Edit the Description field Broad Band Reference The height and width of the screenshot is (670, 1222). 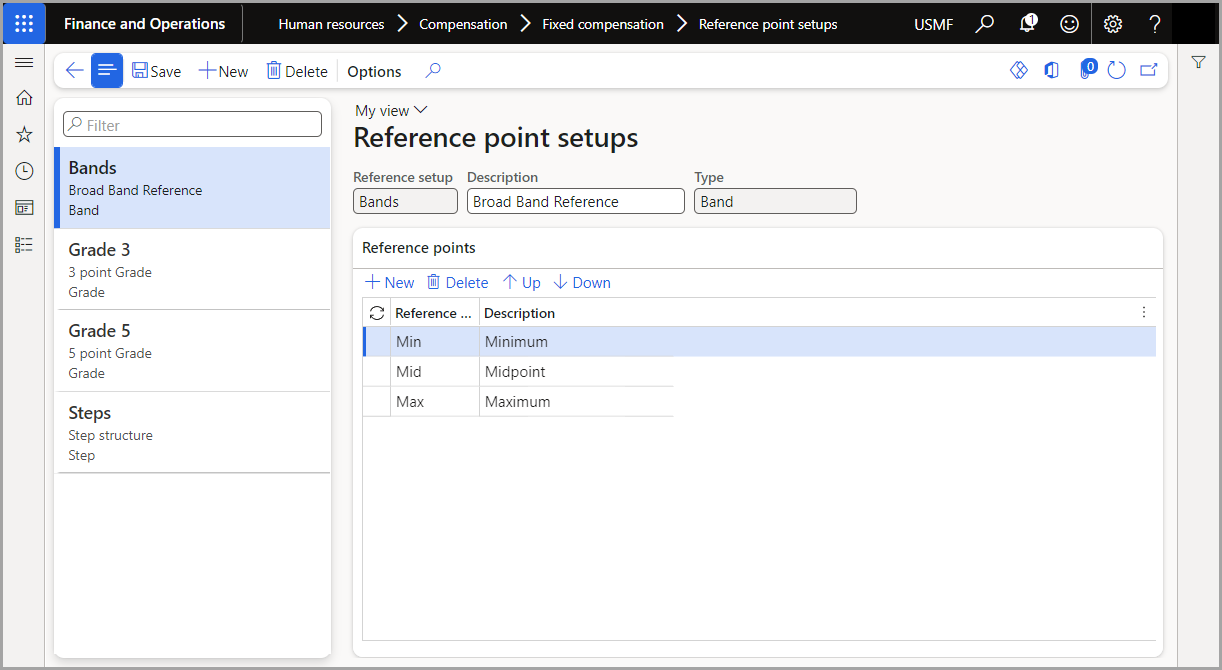coord(576,201)
